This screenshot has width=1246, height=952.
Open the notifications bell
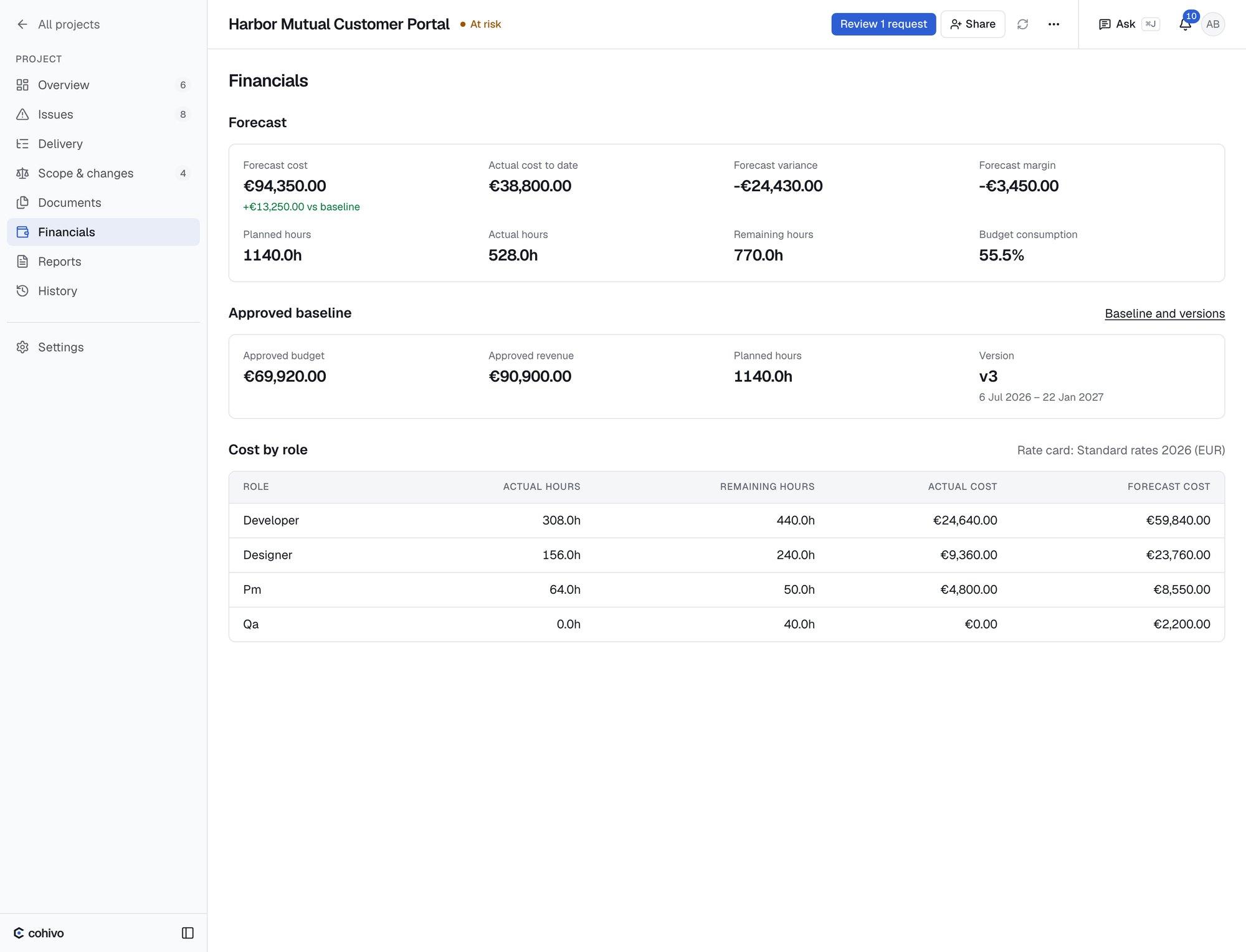[1185, 24]
